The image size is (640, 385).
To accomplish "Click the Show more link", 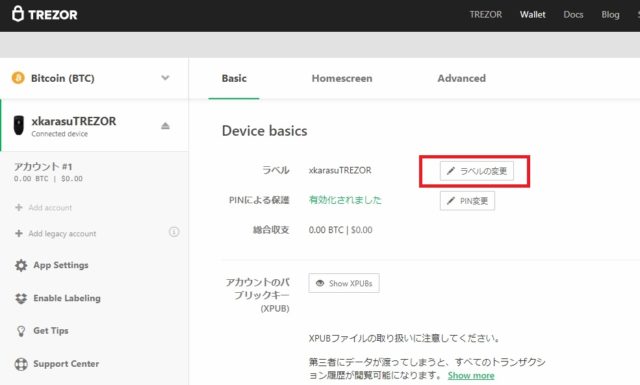I will [x=471, y=375].
